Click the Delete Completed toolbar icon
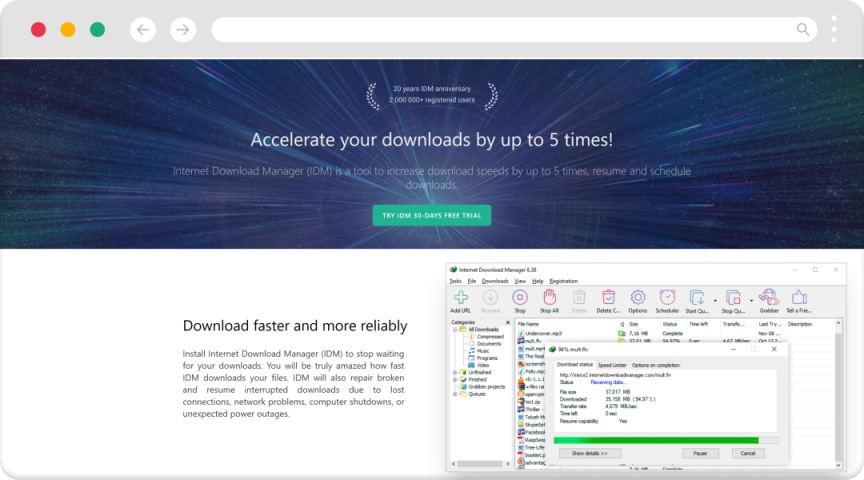This screenshot has width=864, height=480. [608, 301]
